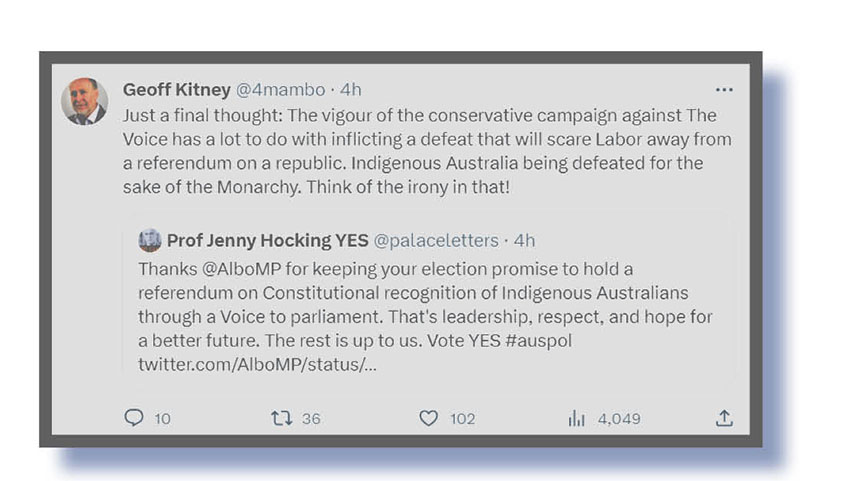Open the view analytics bar chart icon
Screen dimensions: 850x481
pyautogui.click(x=576, y=418)
